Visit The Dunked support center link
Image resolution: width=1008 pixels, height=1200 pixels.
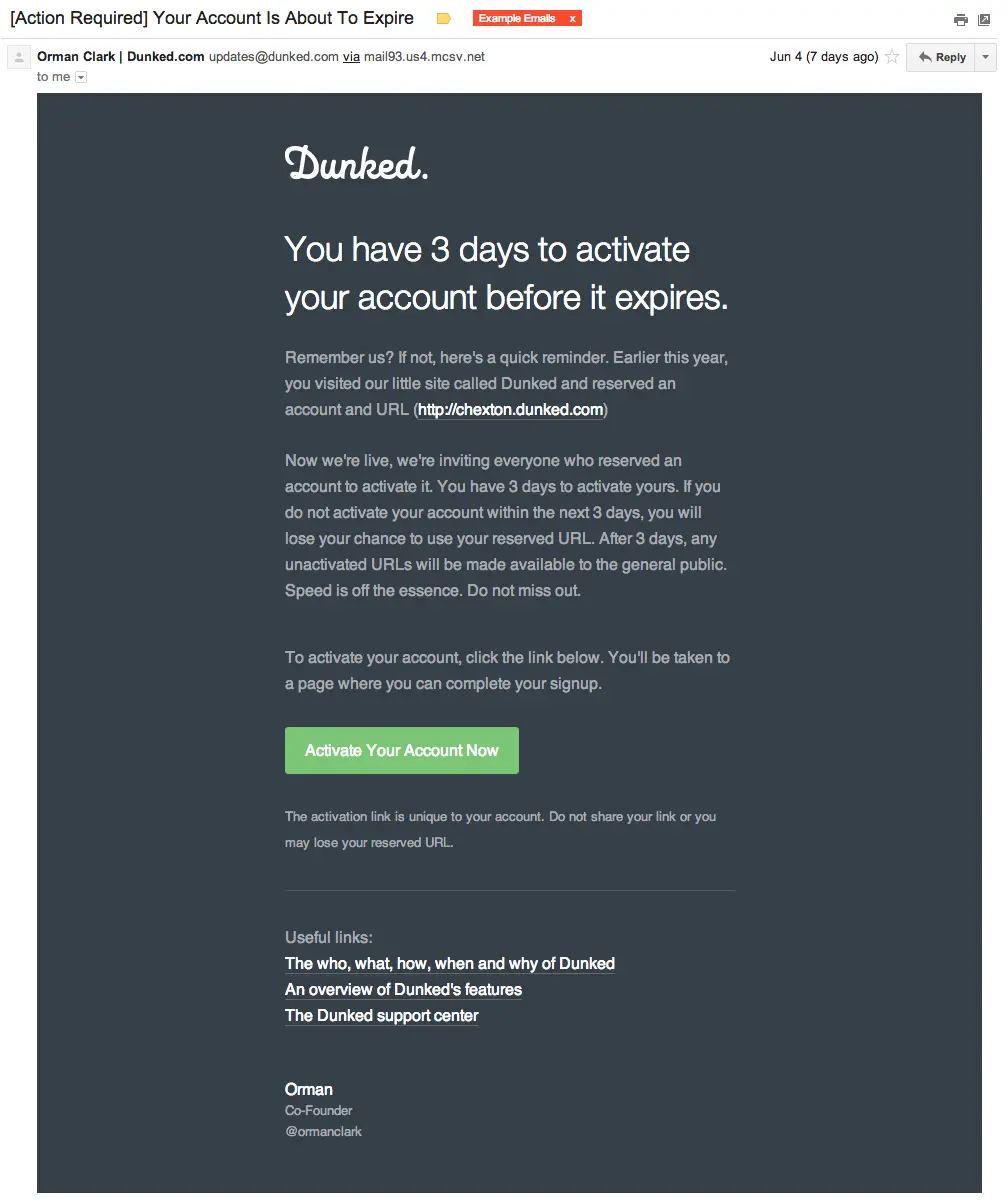[382, 1015]
